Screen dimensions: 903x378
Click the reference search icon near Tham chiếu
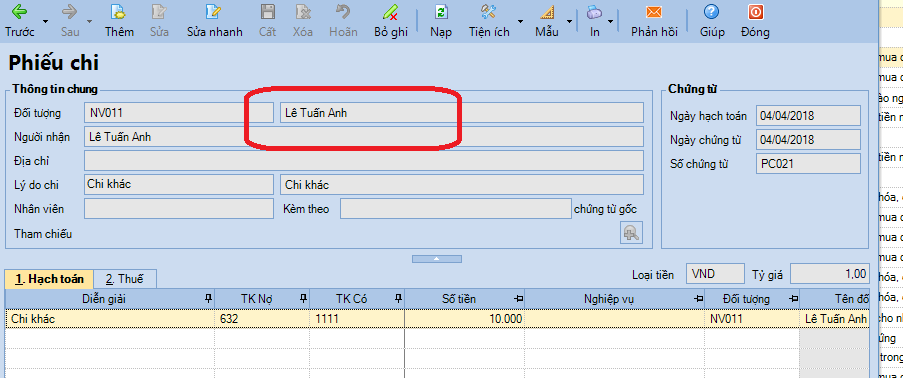pos(632,233)
